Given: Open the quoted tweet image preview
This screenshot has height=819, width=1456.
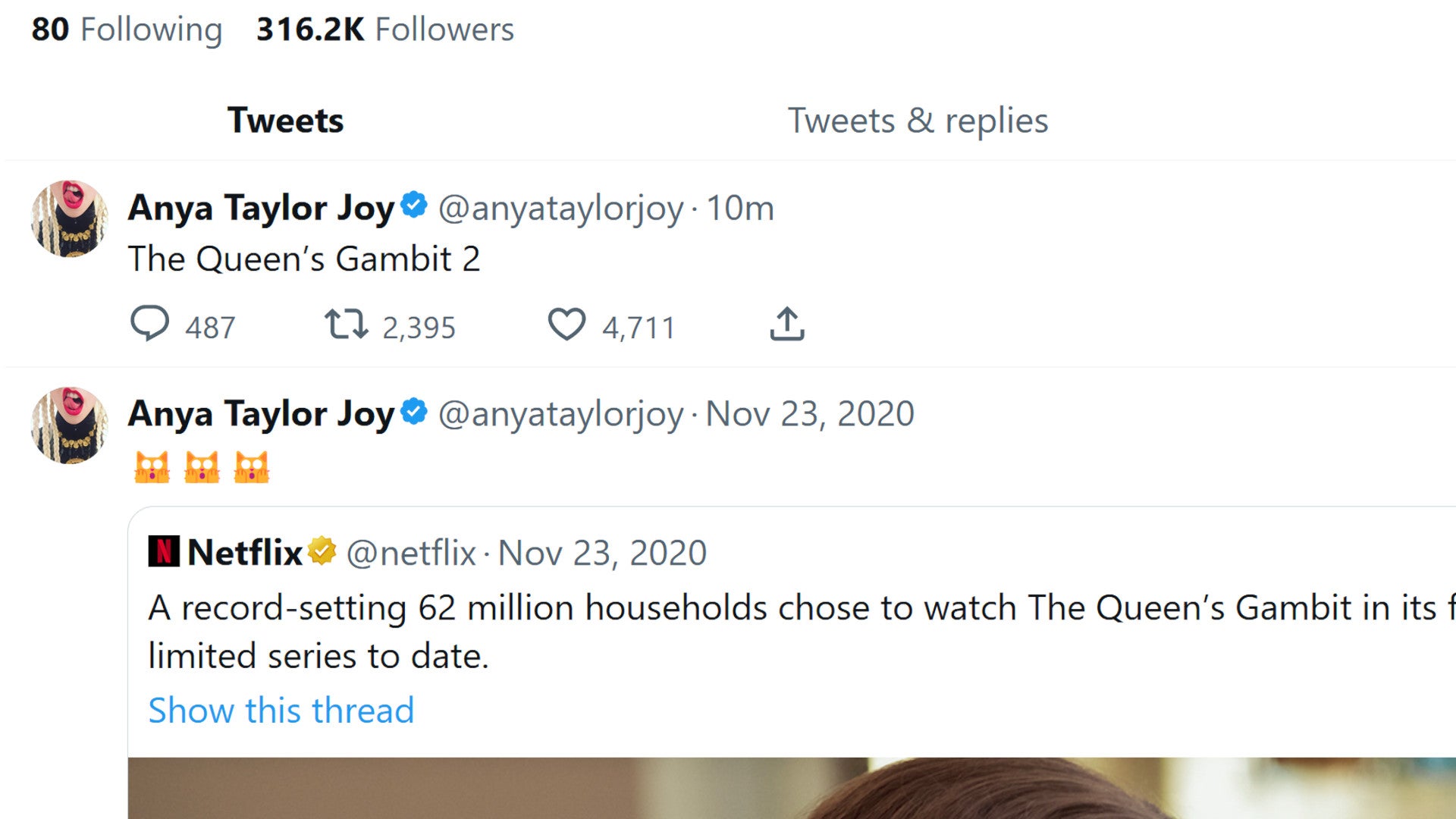Looking at the screenshot, I should 792,788.
